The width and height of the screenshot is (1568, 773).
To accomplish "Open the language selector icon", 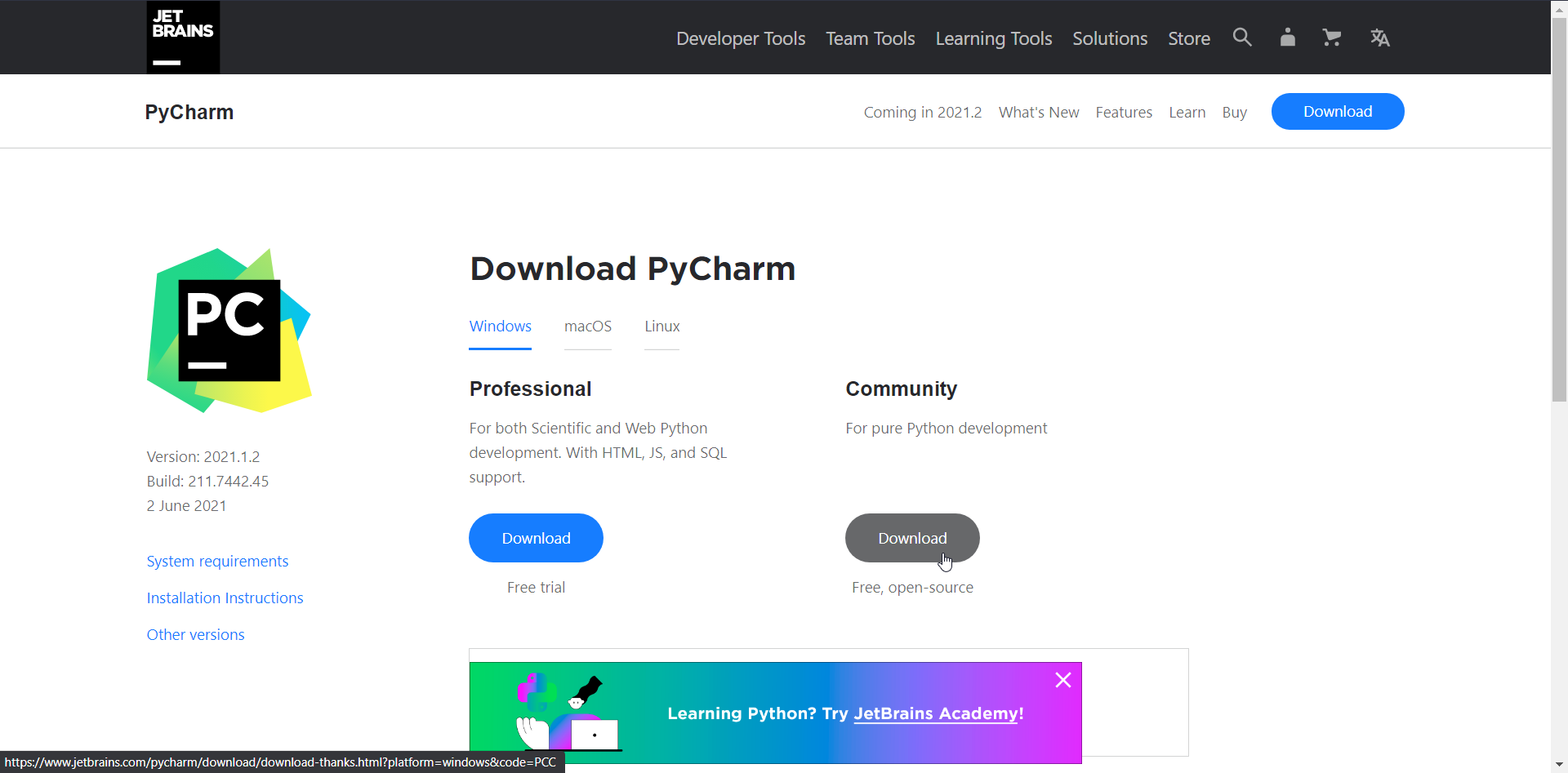I will click(x=1380, y=38).
